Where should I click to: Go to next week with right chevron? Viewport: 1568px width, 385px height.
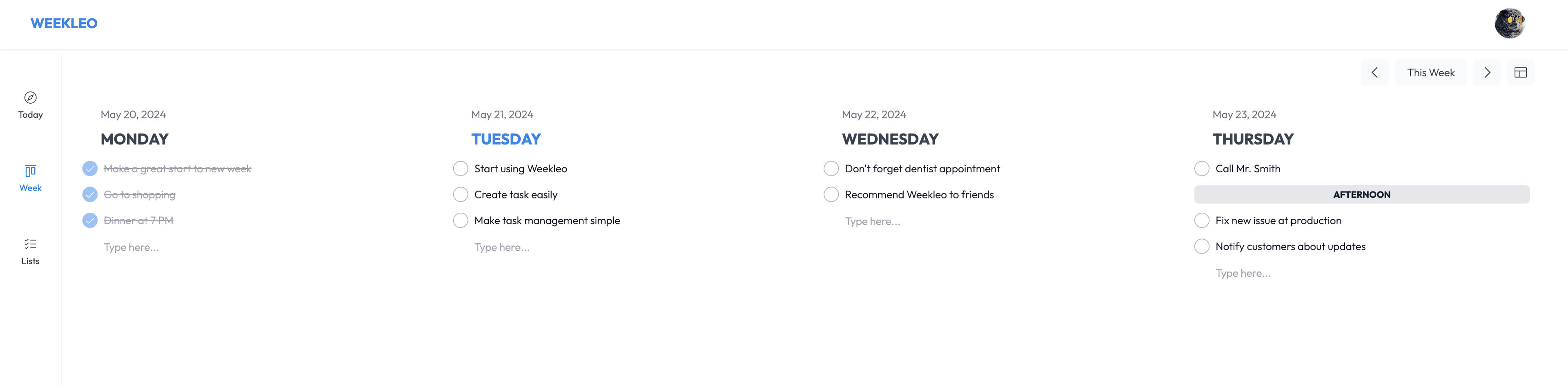[x=1487, y=72]
